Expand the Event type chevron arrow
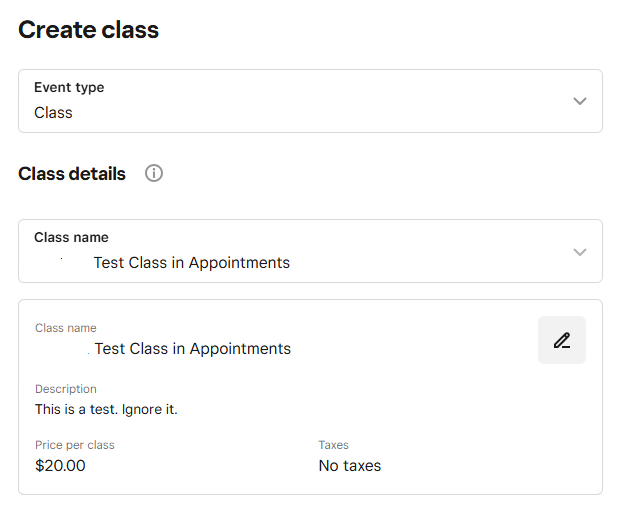The width and height of the screenshot is (622, 514). click(580, 101)
